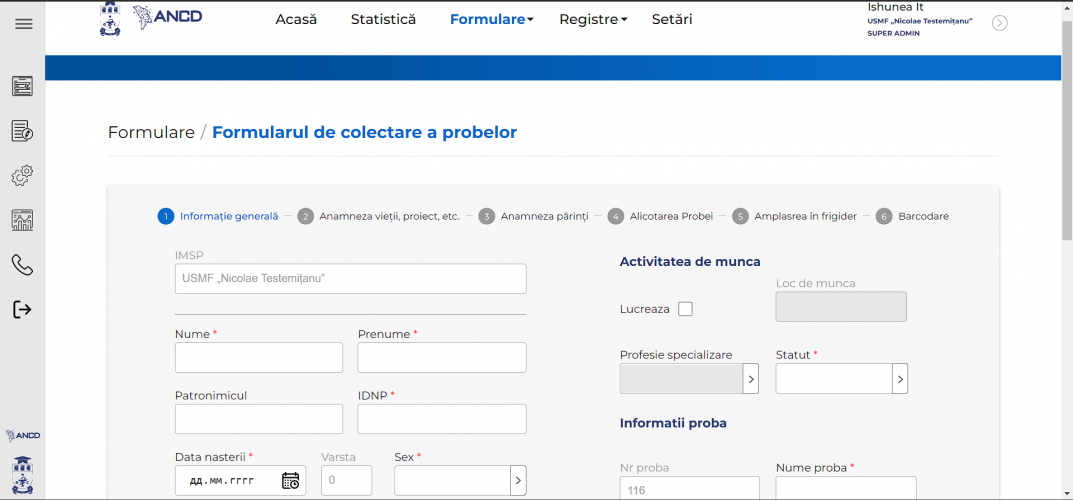The height and width of the screenshot is (500, 1073).
Task: Click the Prenume input field
Action: 442,358
